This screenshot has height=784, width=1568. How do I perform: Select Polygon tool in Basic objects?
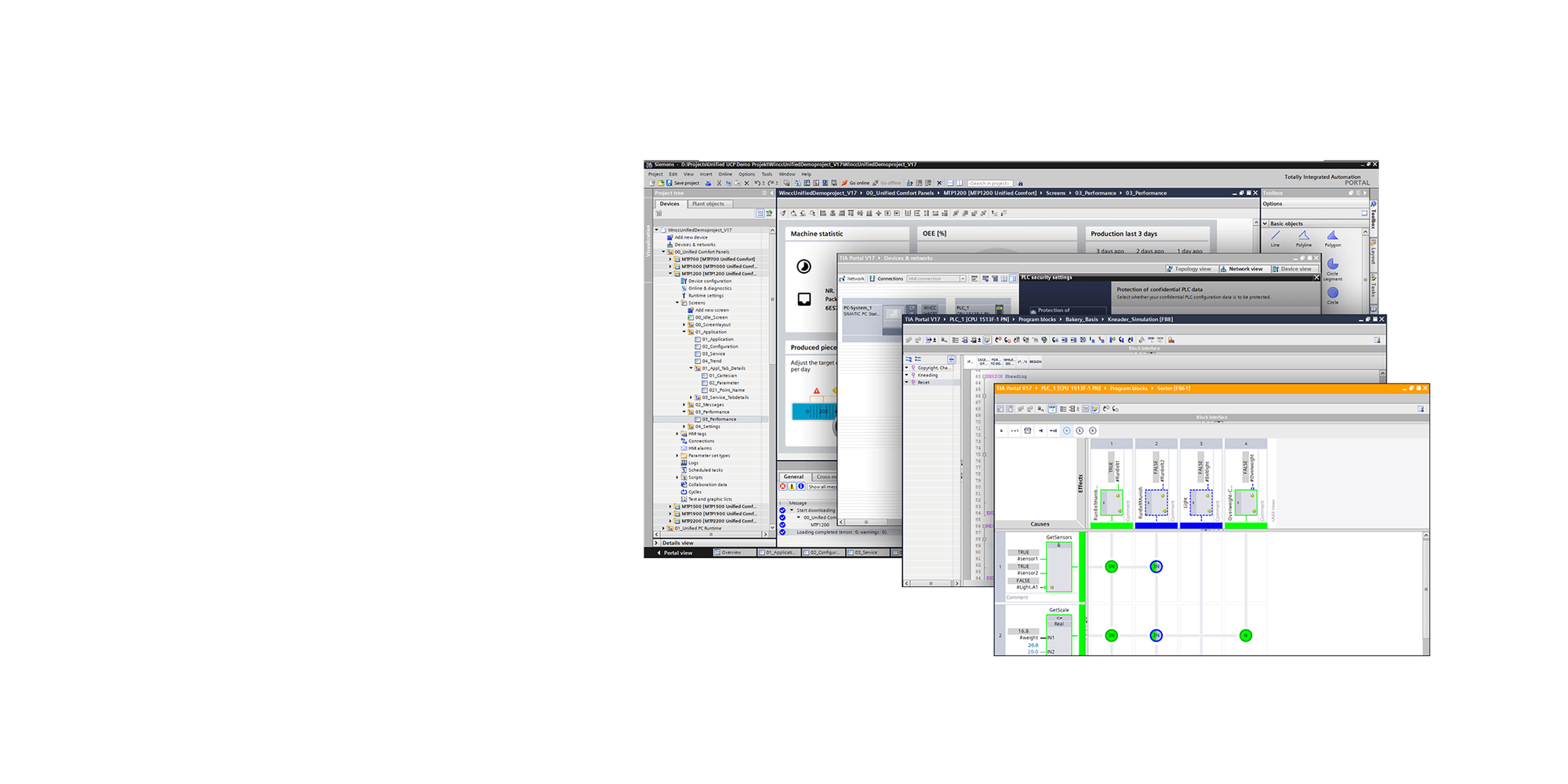(1333, 238)
